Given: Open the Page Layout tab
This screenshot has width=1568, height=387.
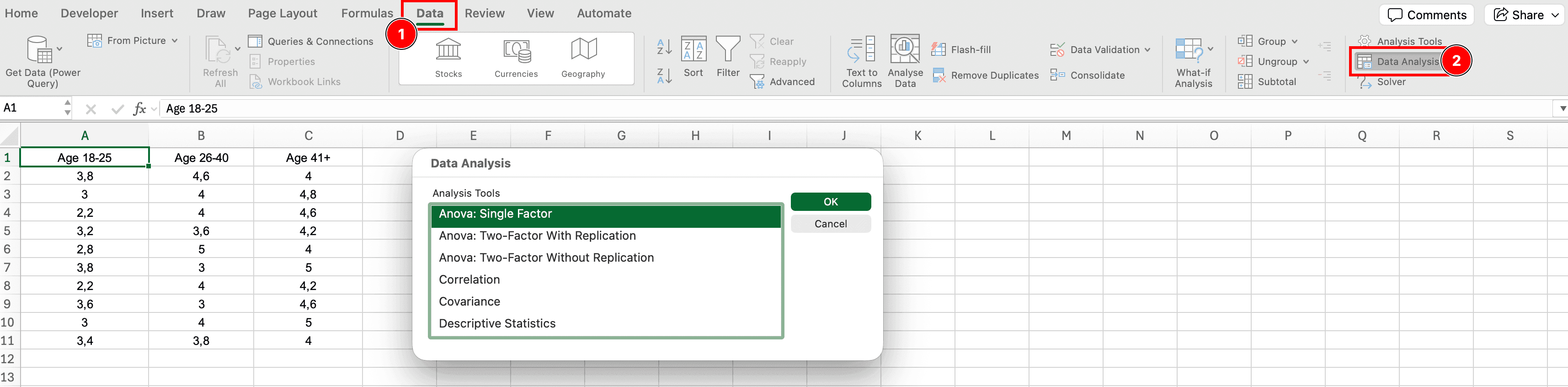Looking at the screenshot, I should click(x=283, y=13).
